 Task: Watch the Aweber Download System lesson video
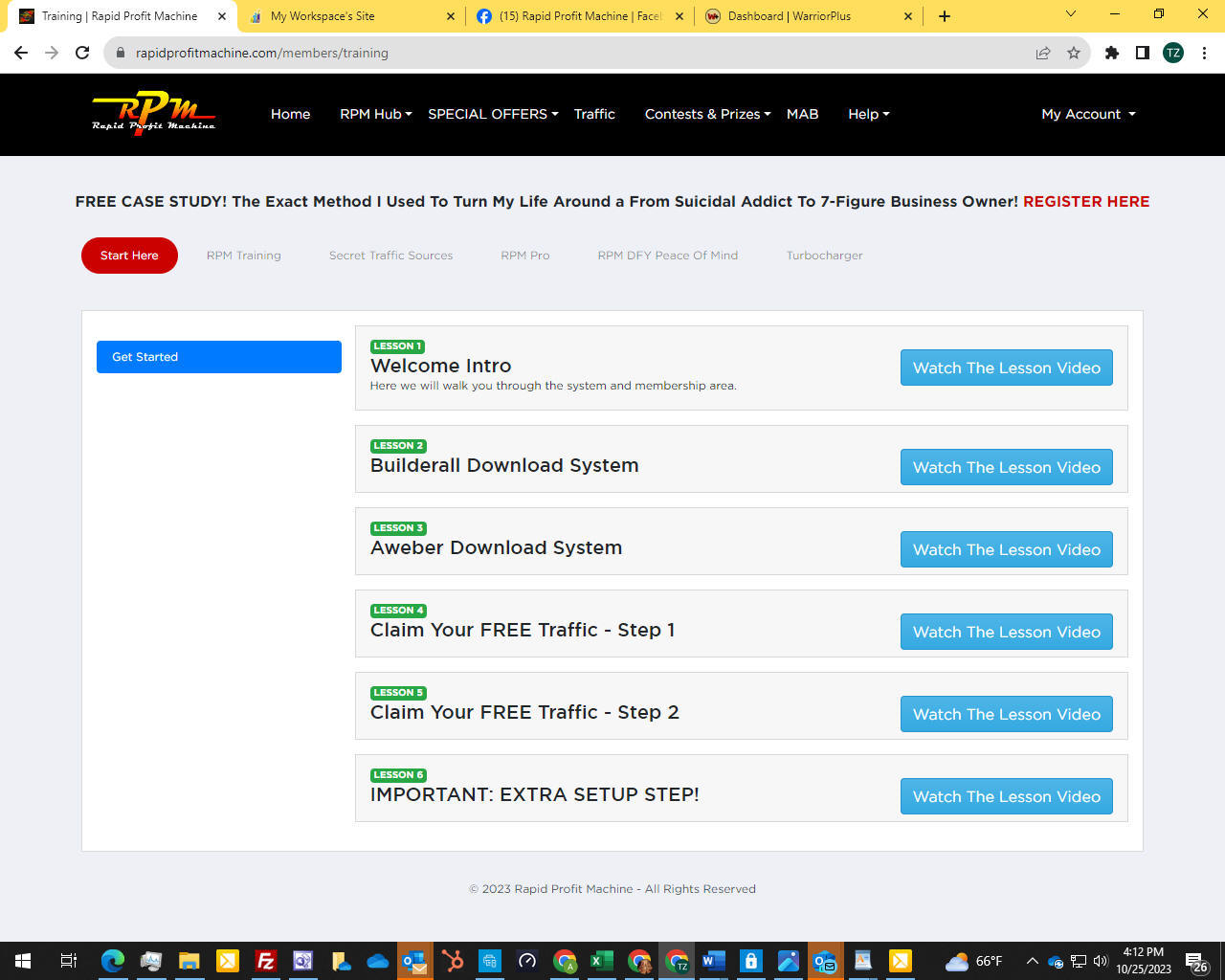coord(1007,549)
